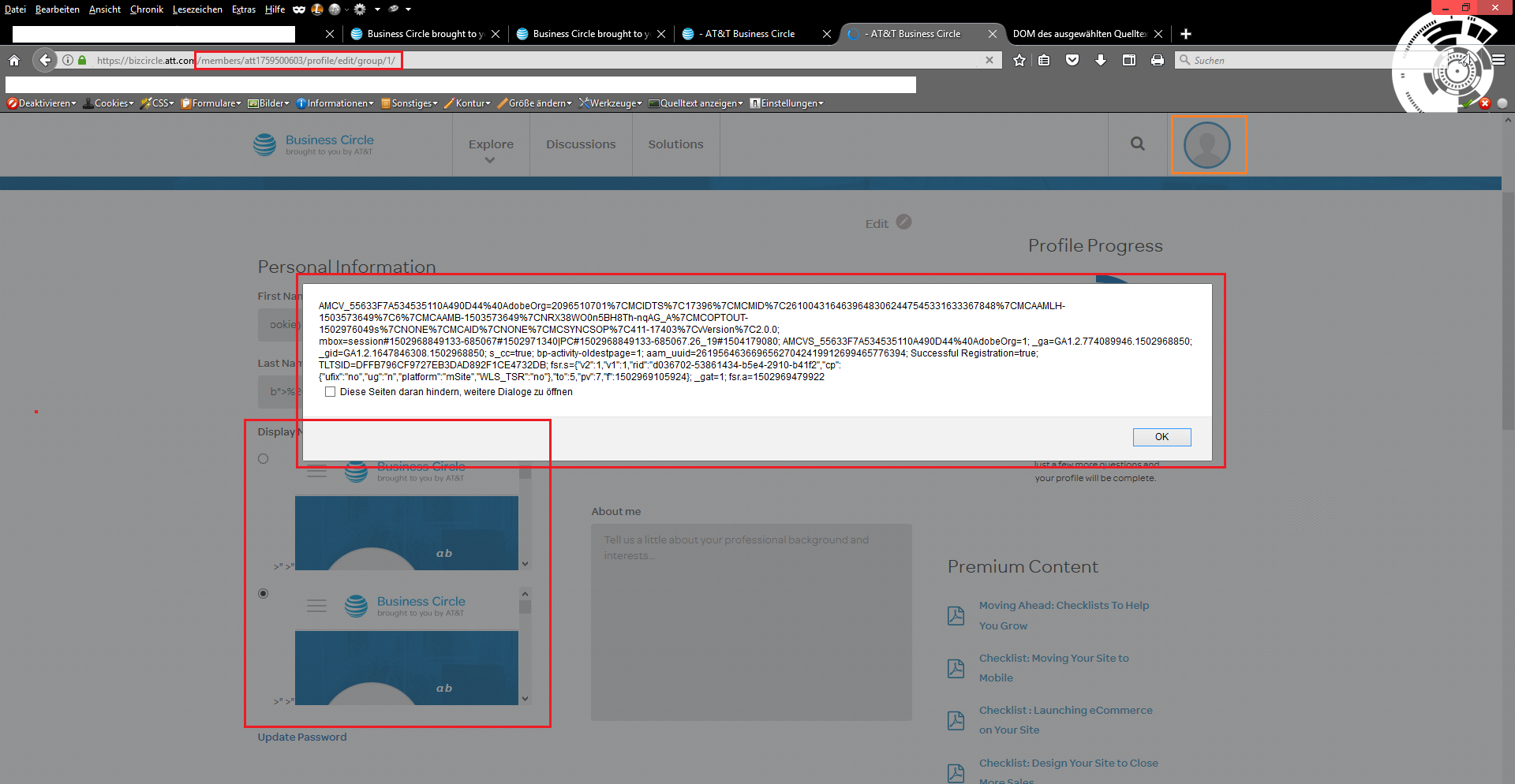Open the CSS dropdown menu
1515x784 pixels.
[x=157, y=103]
